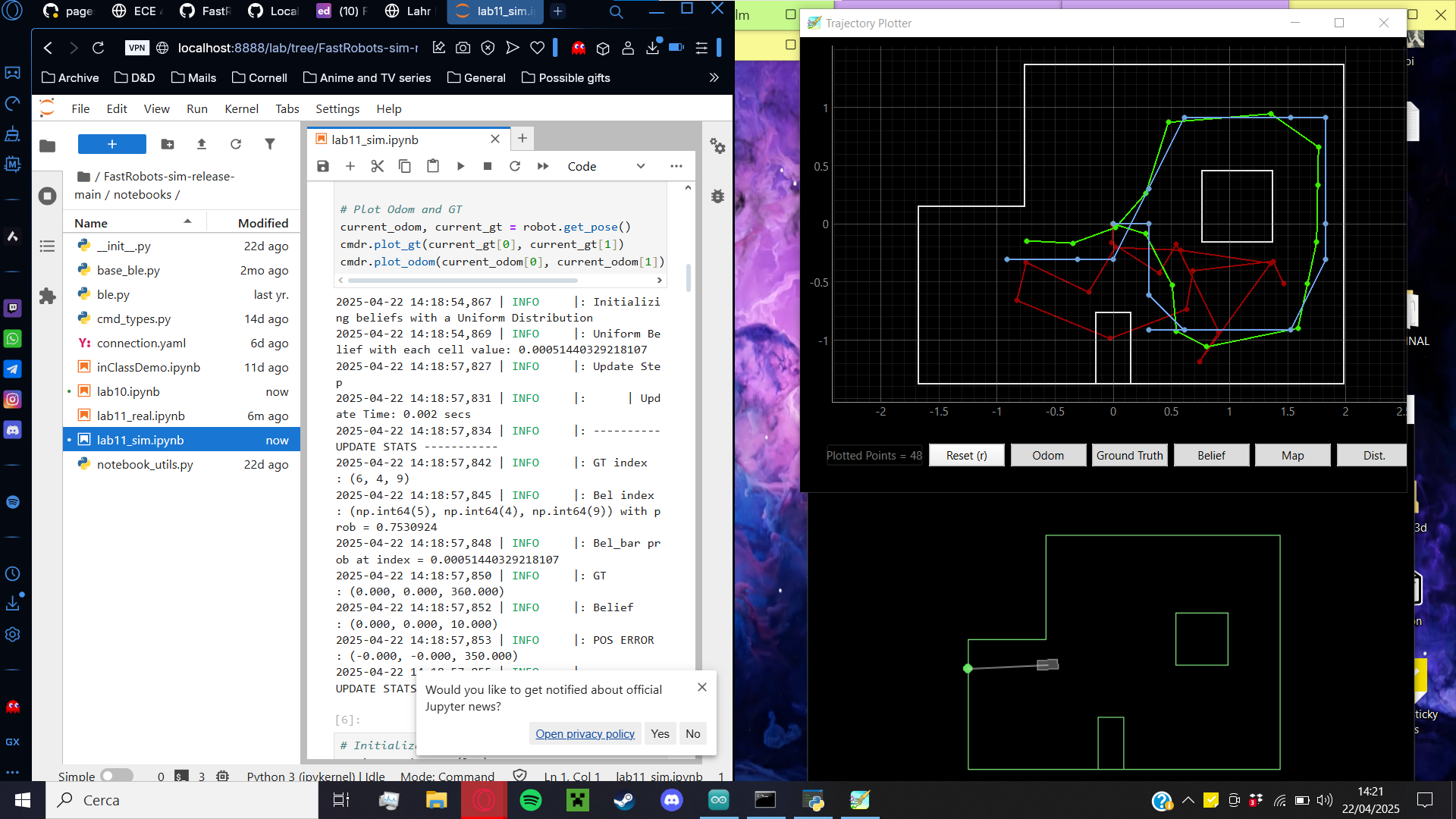1456x819 pixels.
Task: Open the Cornell bookmarks folder
Action: (x=259, y=77)
